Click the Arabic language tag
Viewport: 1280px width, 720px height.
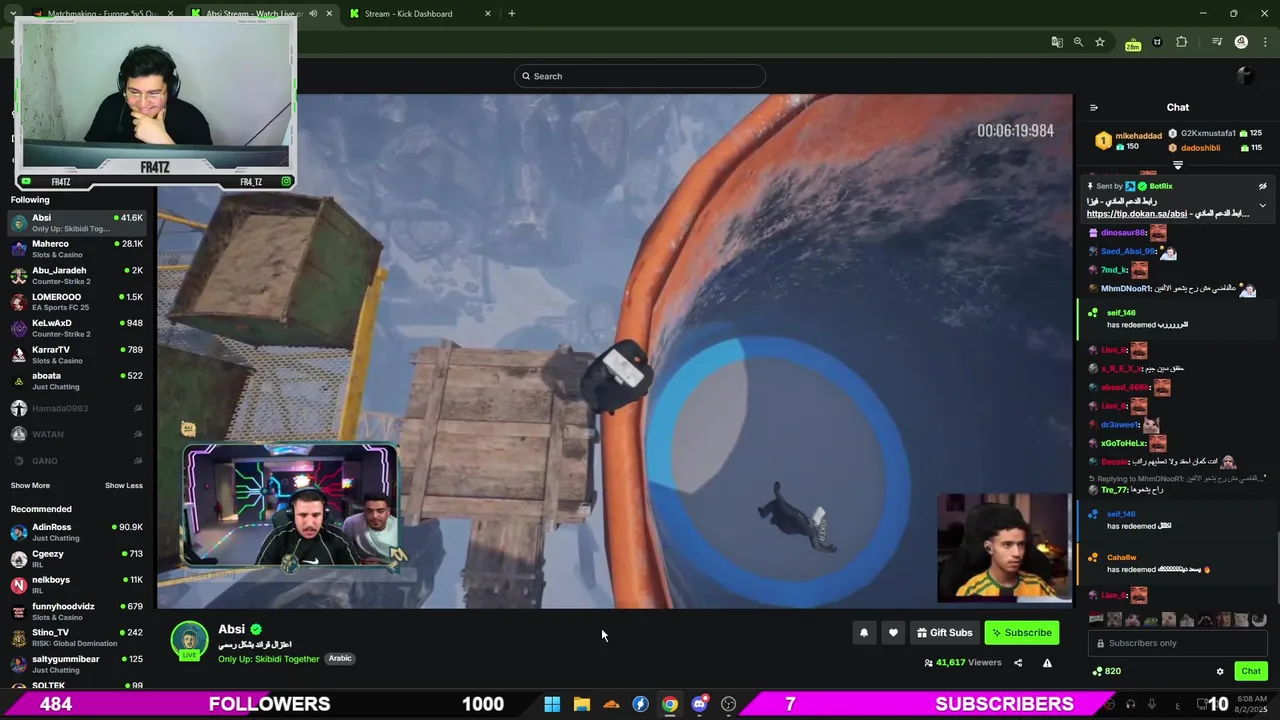pyautogui.click(x=340, y=658)
